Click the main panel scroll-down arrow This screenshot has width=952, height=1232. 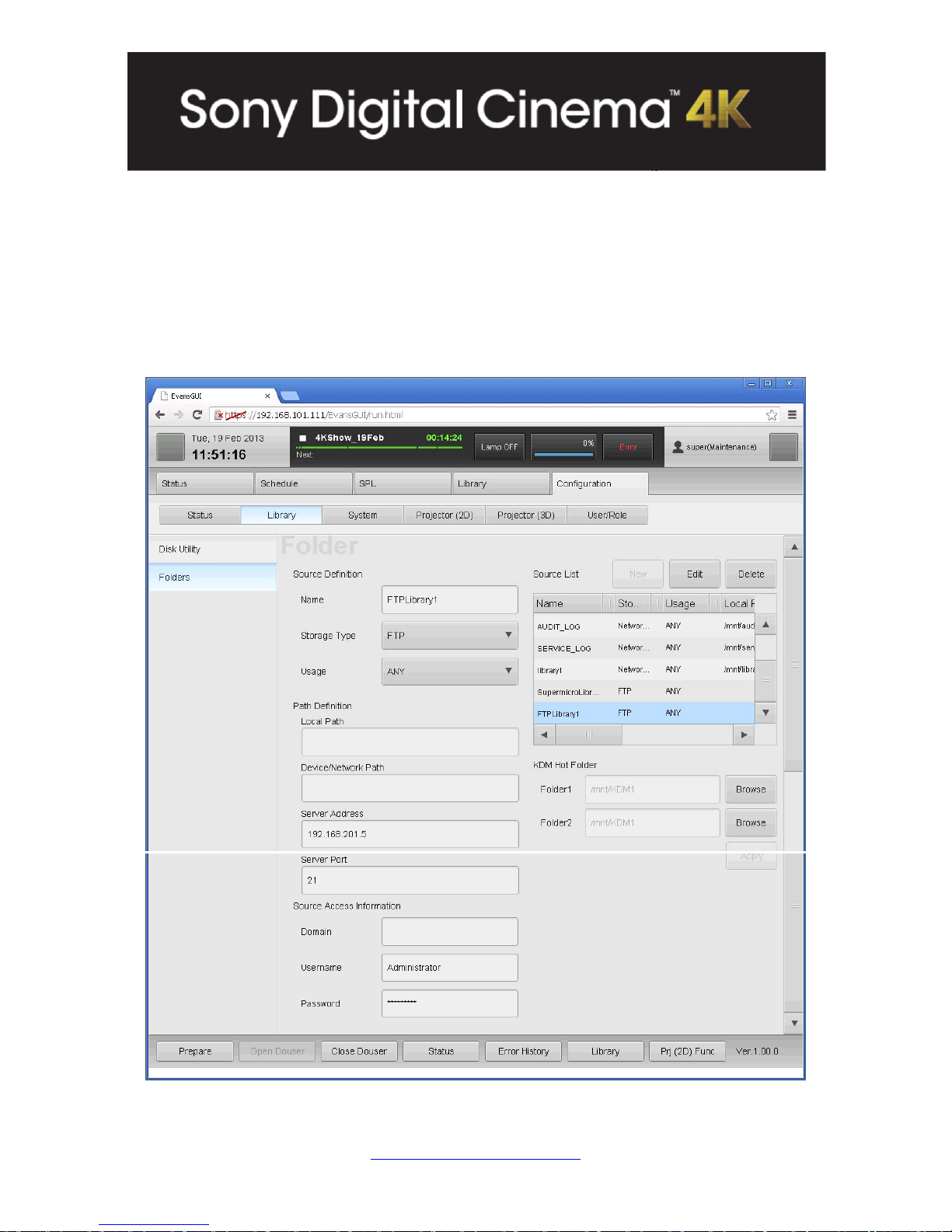coord(793,1023)
